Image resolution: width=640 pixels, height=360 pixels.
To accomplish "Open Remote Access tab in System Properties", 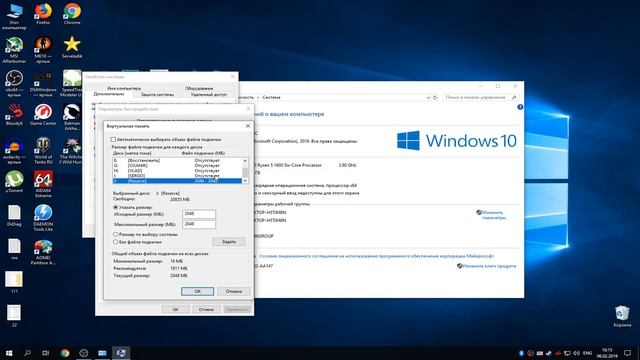I will tap(209, 94).
